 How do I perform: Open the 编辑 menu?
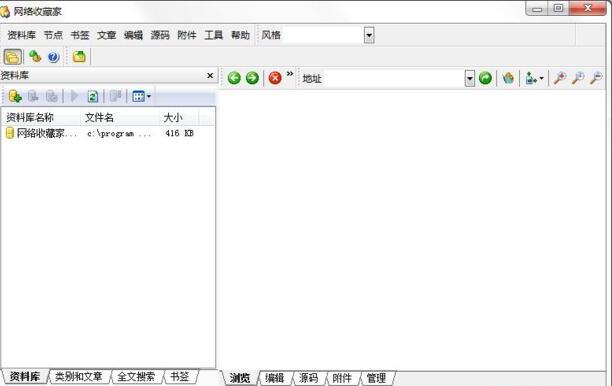pyautogui.click(x=133, y=36)
